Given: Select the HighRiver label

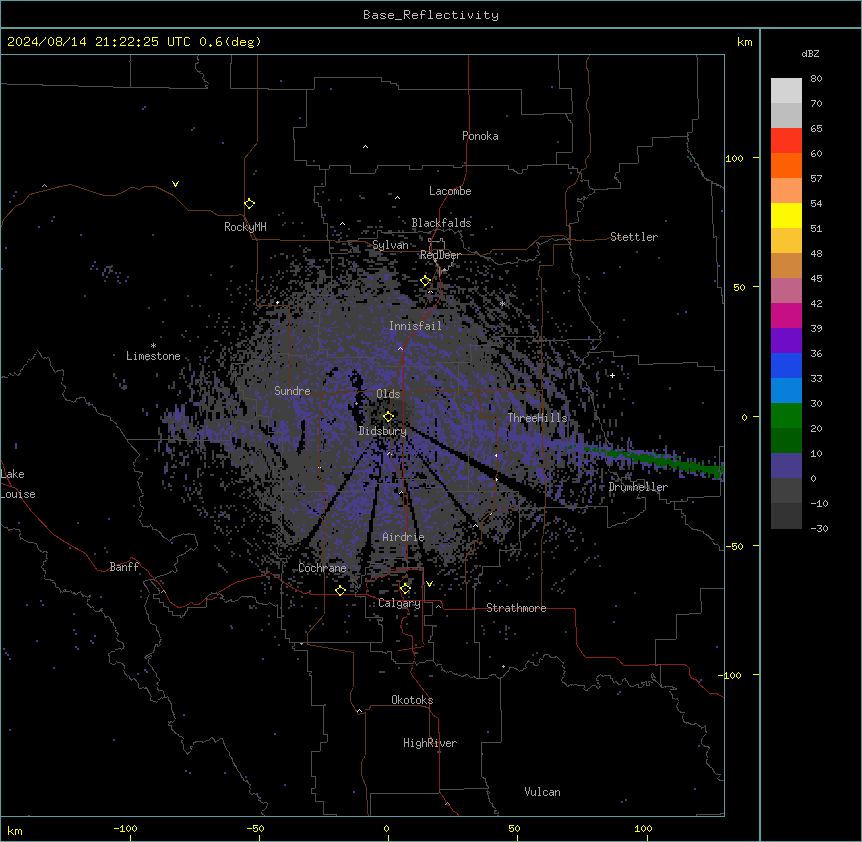Looking at the screenshot, I should [430, 743].
